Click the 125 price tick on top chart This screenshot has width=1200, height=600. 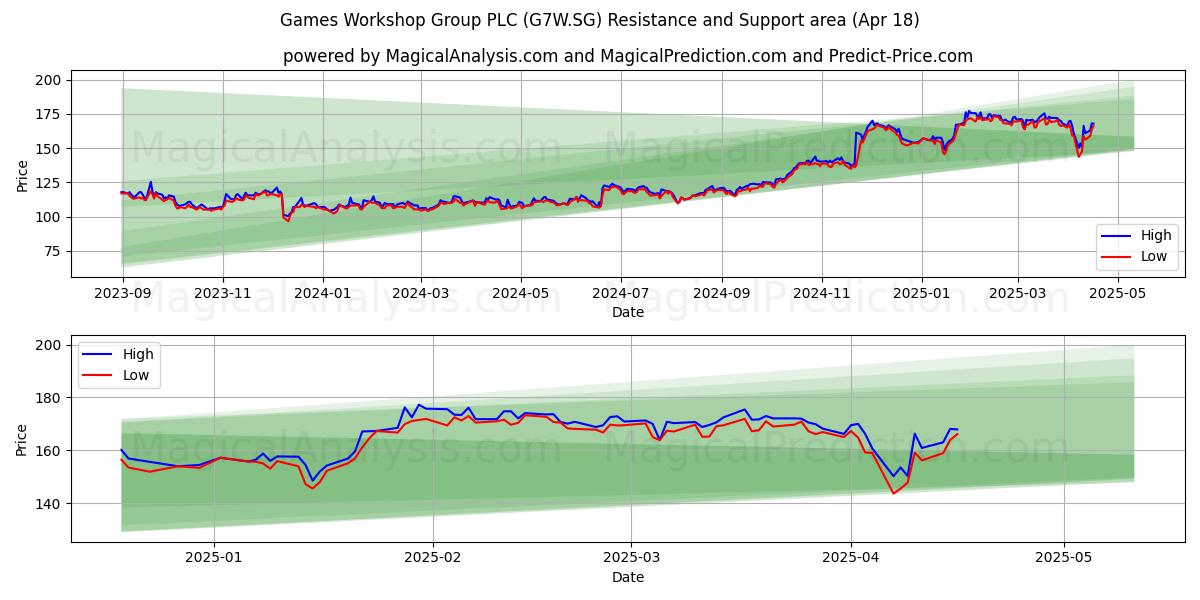click(x=50, y=183)
